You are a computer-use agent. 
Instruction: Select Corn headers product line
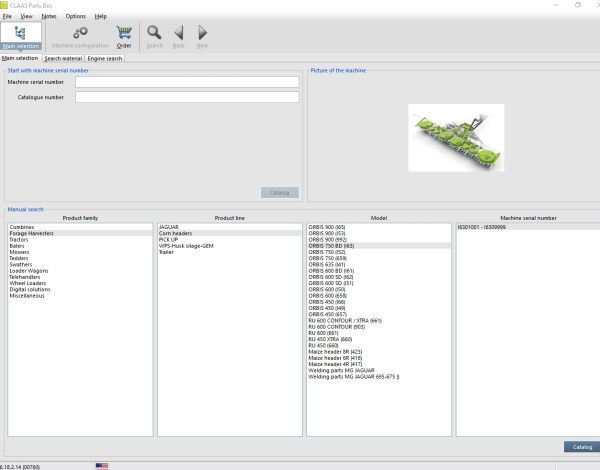point(230,233)
